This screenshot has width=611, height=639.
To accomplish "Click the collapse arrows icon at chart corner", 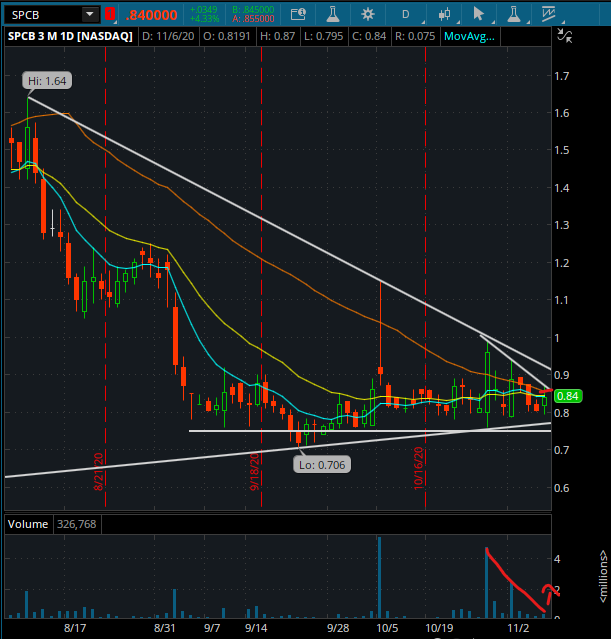I will coord(565,36).
